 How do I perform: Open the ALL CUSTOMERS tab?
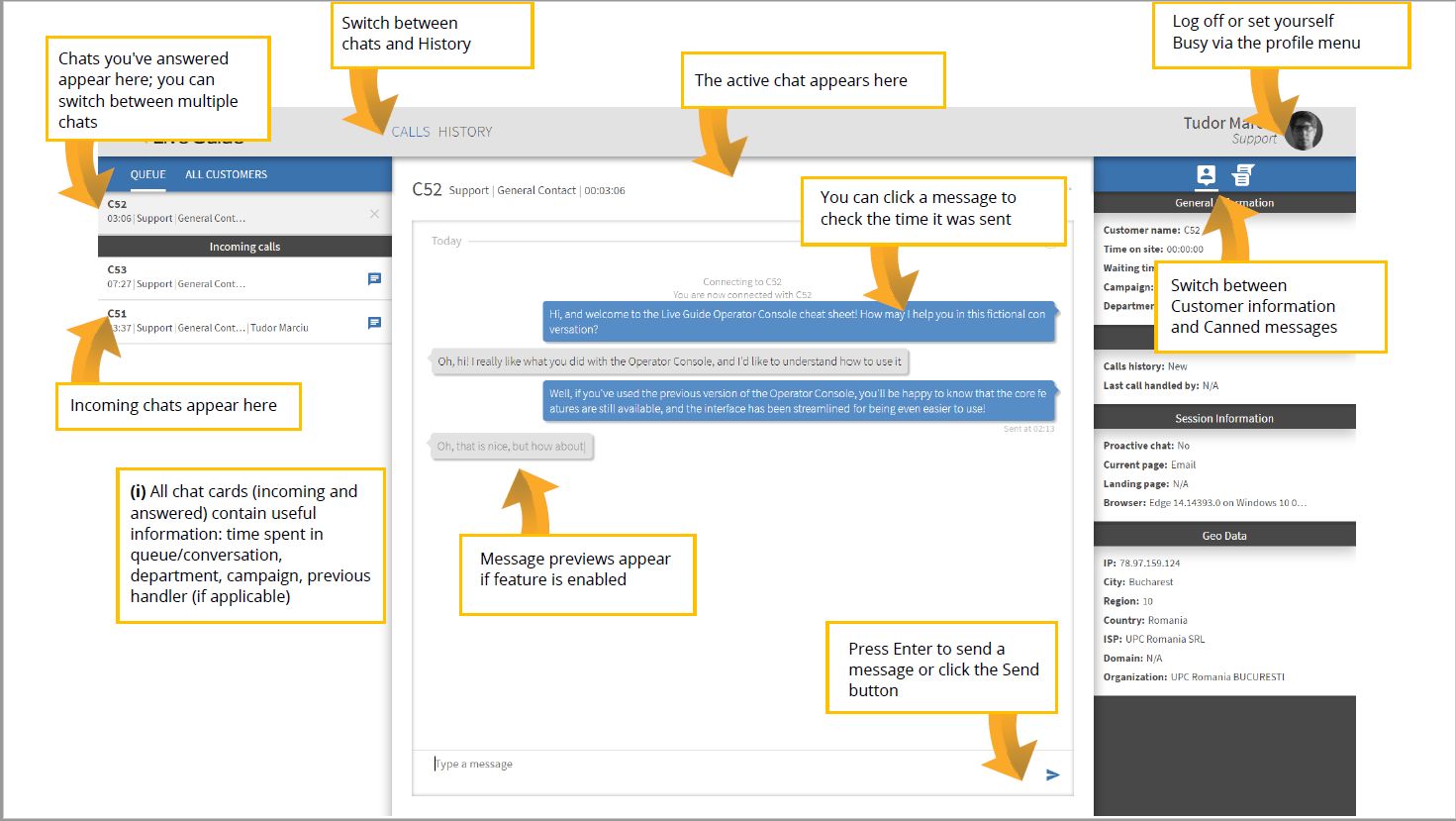[226, 174]
